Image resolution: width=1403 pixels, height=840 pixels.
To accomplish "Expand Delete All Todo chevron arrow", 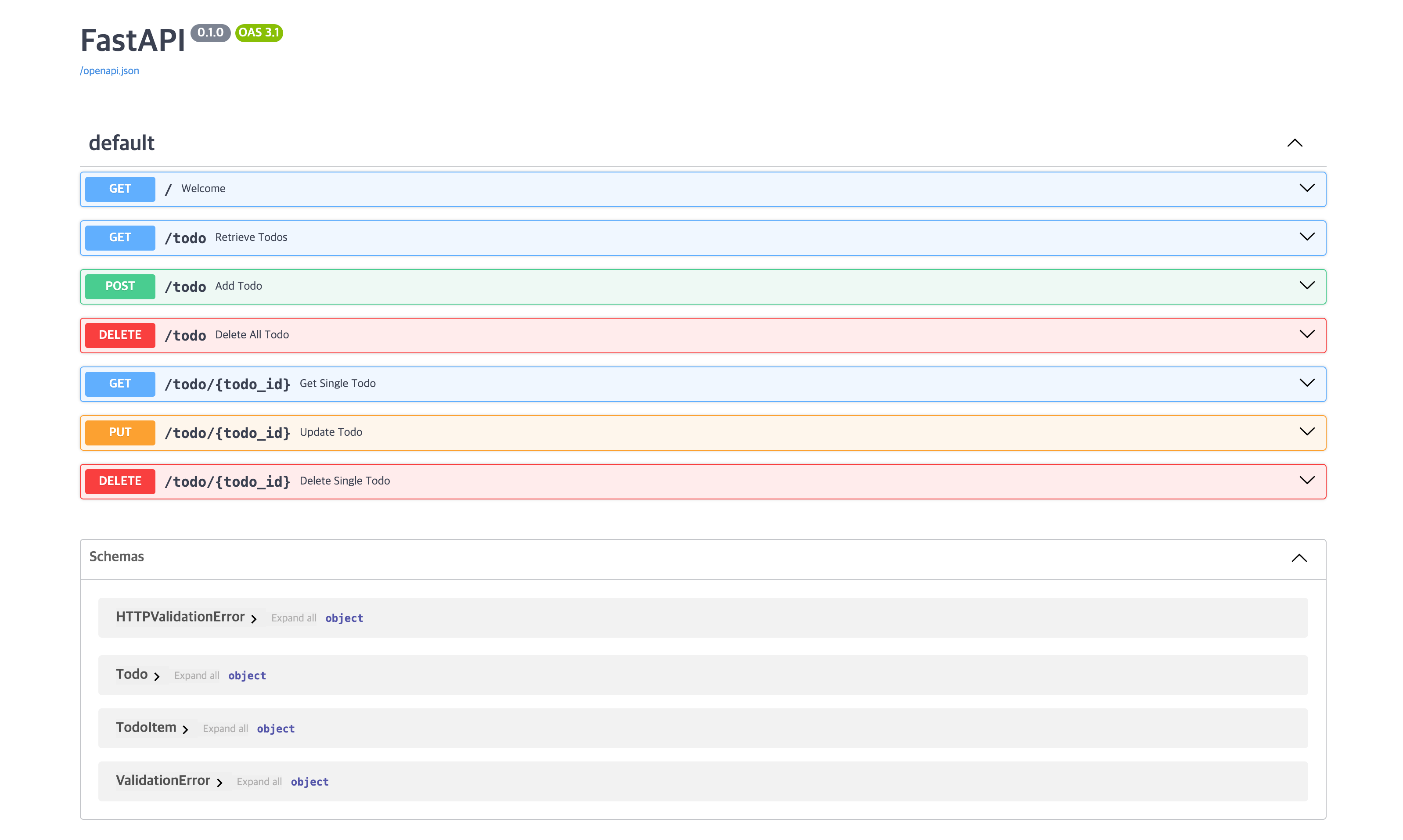I will [x=1306, y=334].
